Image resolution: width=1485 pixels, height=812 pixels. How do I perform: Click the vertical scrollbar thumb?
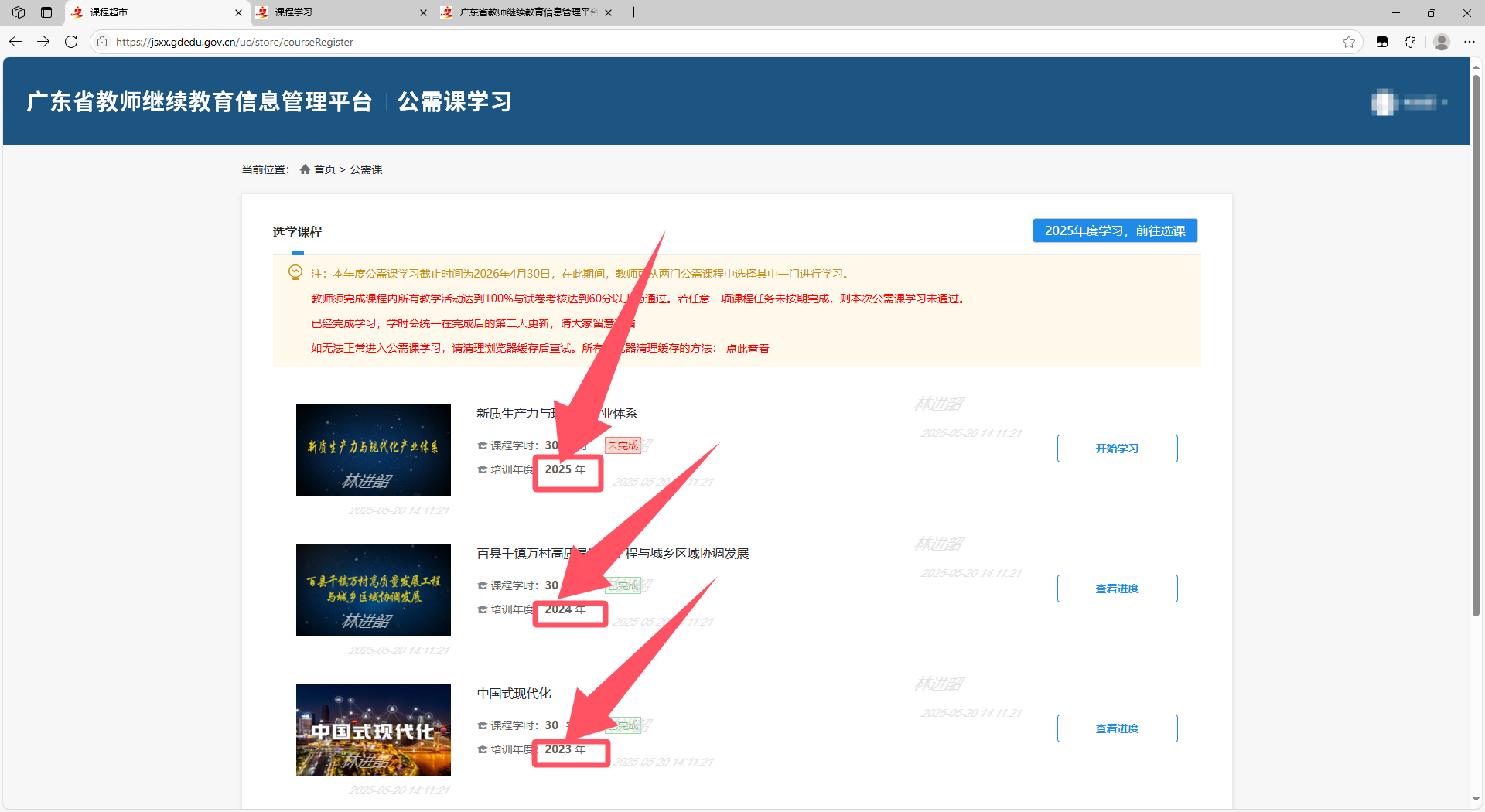point(1476,345)
